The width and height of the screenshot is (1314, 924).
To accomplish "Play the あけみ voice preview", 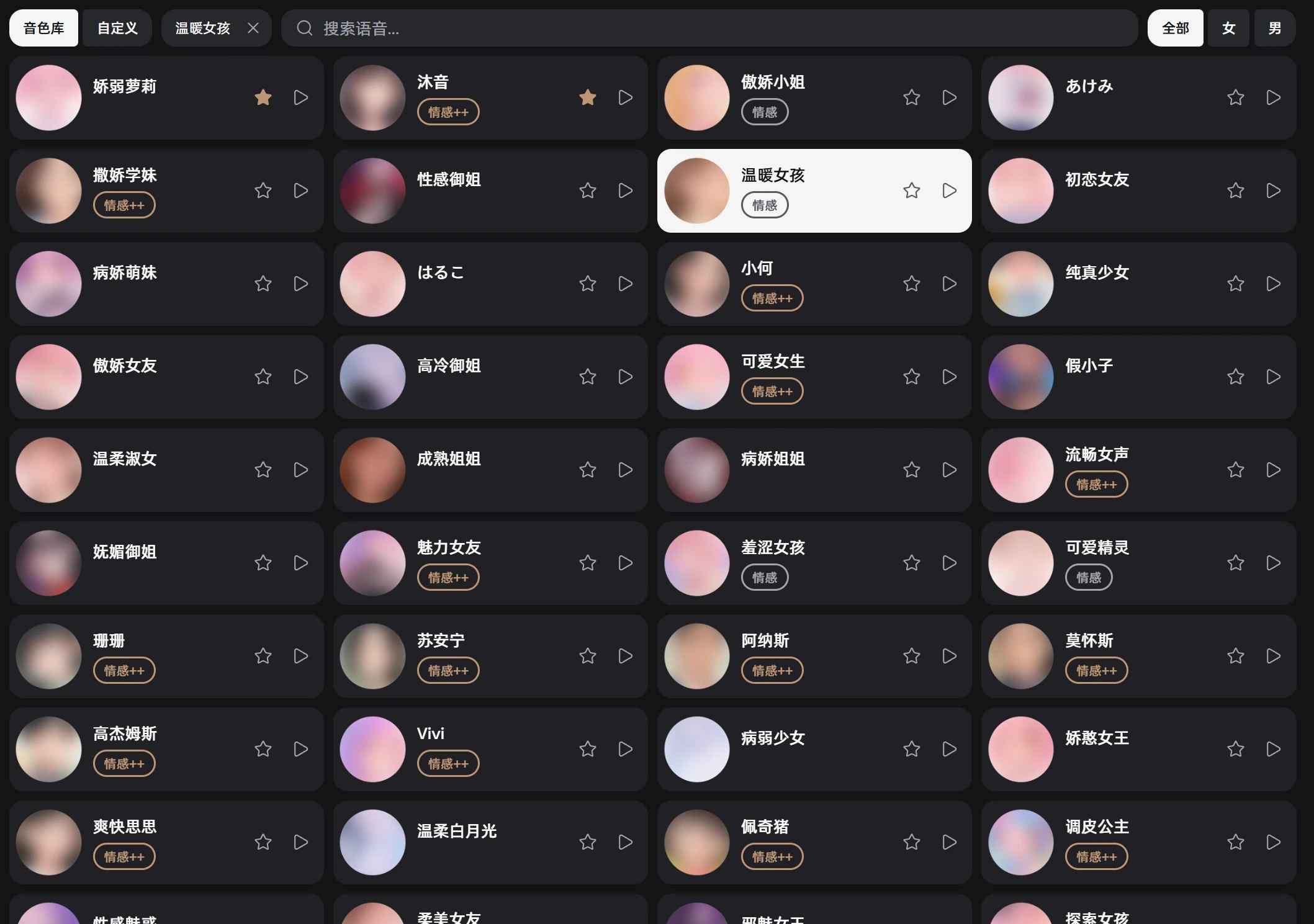I will click(1274, 97).
